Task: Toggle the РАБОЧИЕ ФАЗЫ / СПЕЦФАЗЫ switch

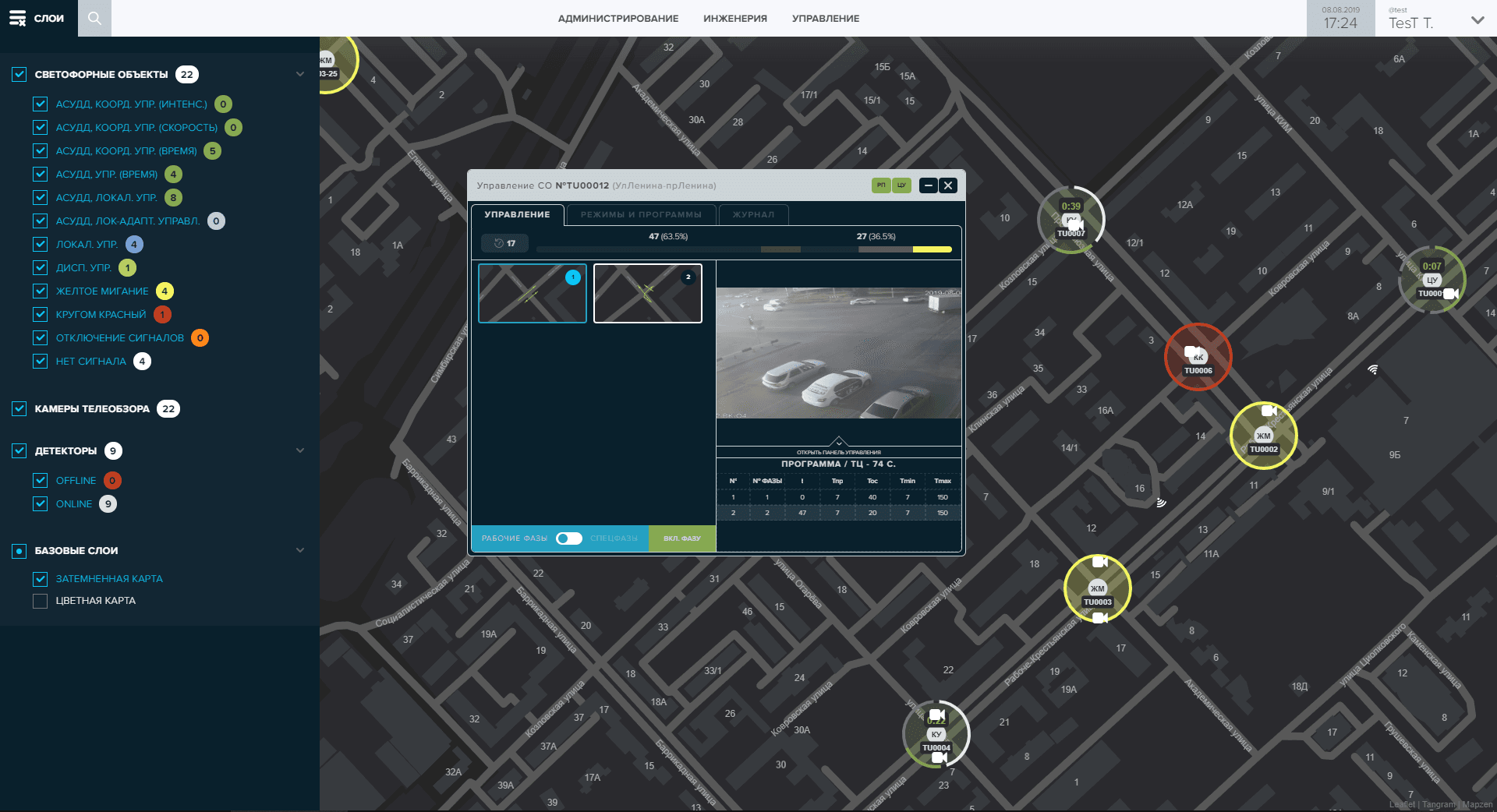Action: [x=569, y=538]
